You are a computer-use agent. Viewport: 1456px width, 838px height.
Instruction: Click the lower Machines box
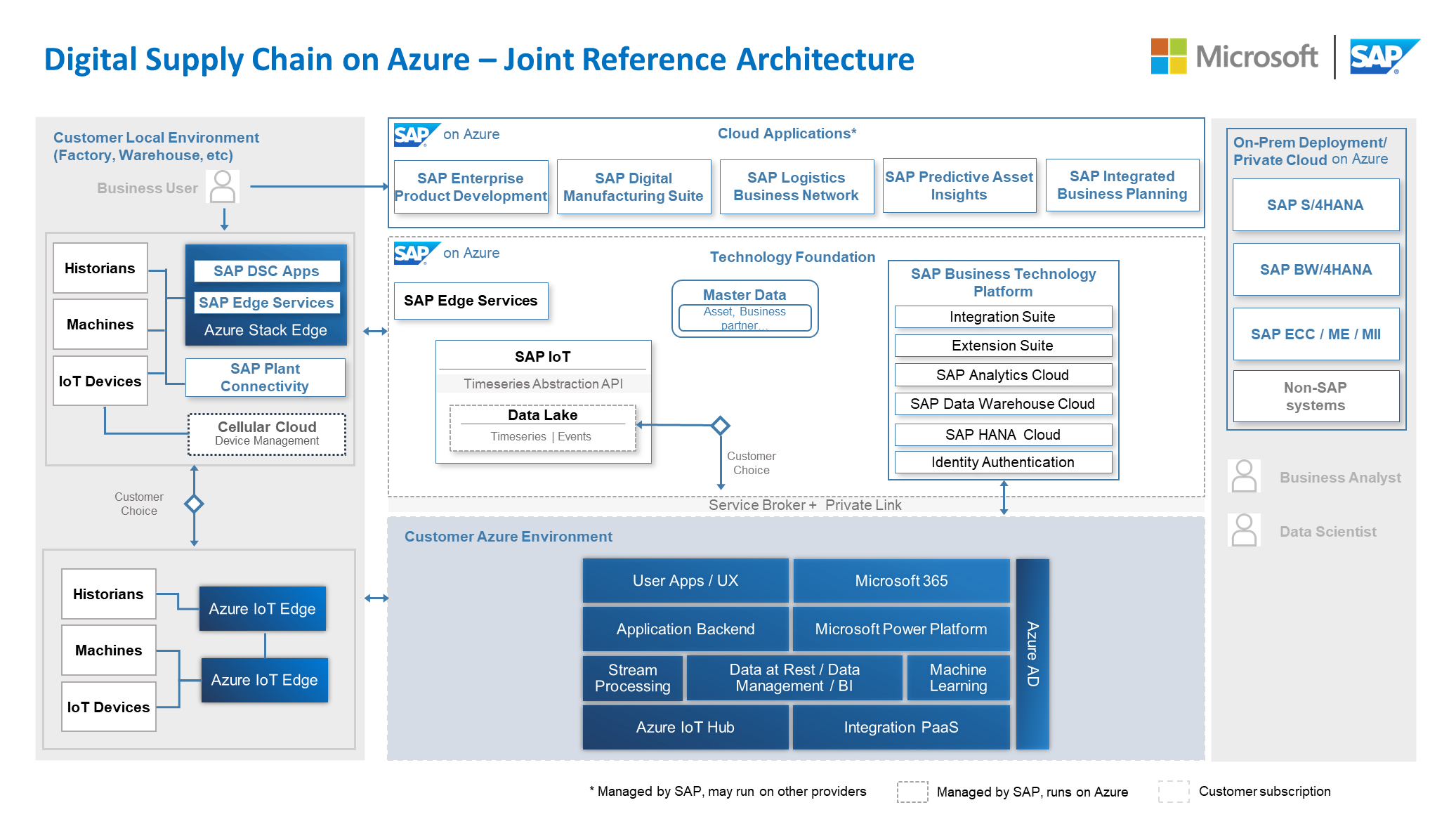[108, 650]
